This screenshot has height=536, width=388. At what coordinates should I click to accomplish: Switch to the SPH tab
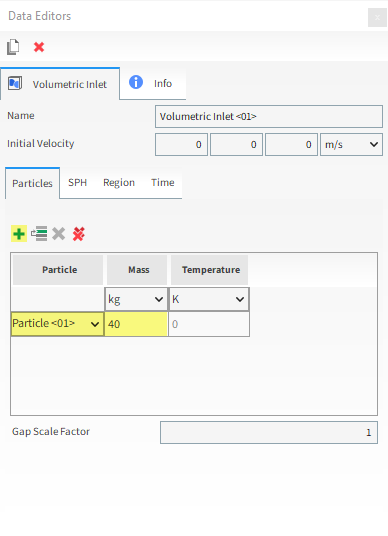[x=77, y=183]
